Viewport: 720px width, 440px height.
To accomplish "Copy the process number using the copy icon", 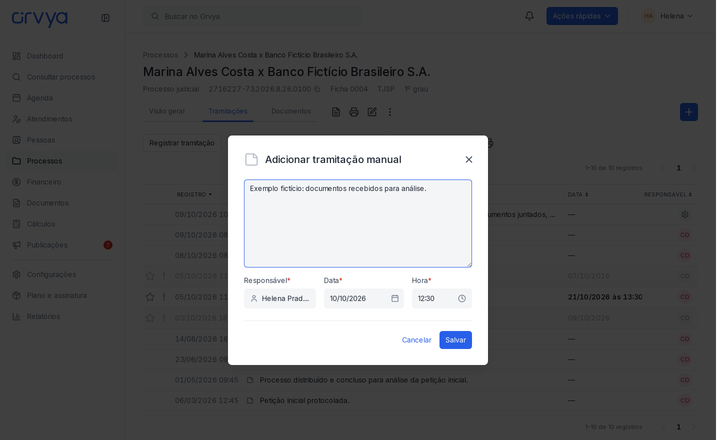I will [316, 89].
